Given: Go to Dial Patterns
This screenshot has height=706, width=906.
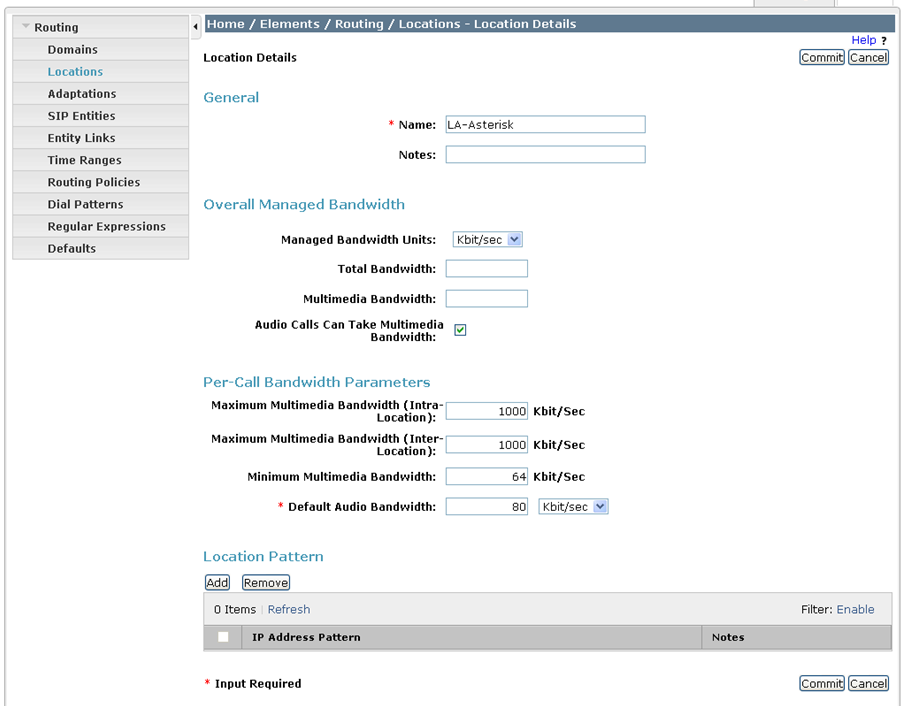Looking at the screenshot, I should click(86, 204).
